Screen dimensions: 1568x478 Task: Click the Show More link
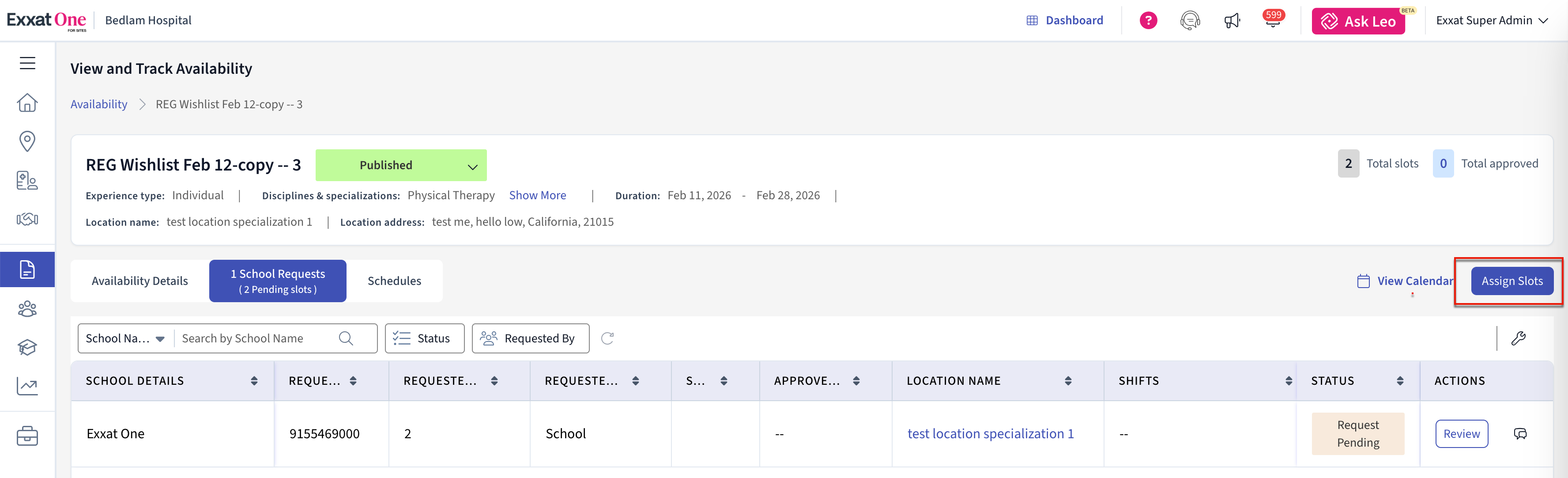coord(537,195)
